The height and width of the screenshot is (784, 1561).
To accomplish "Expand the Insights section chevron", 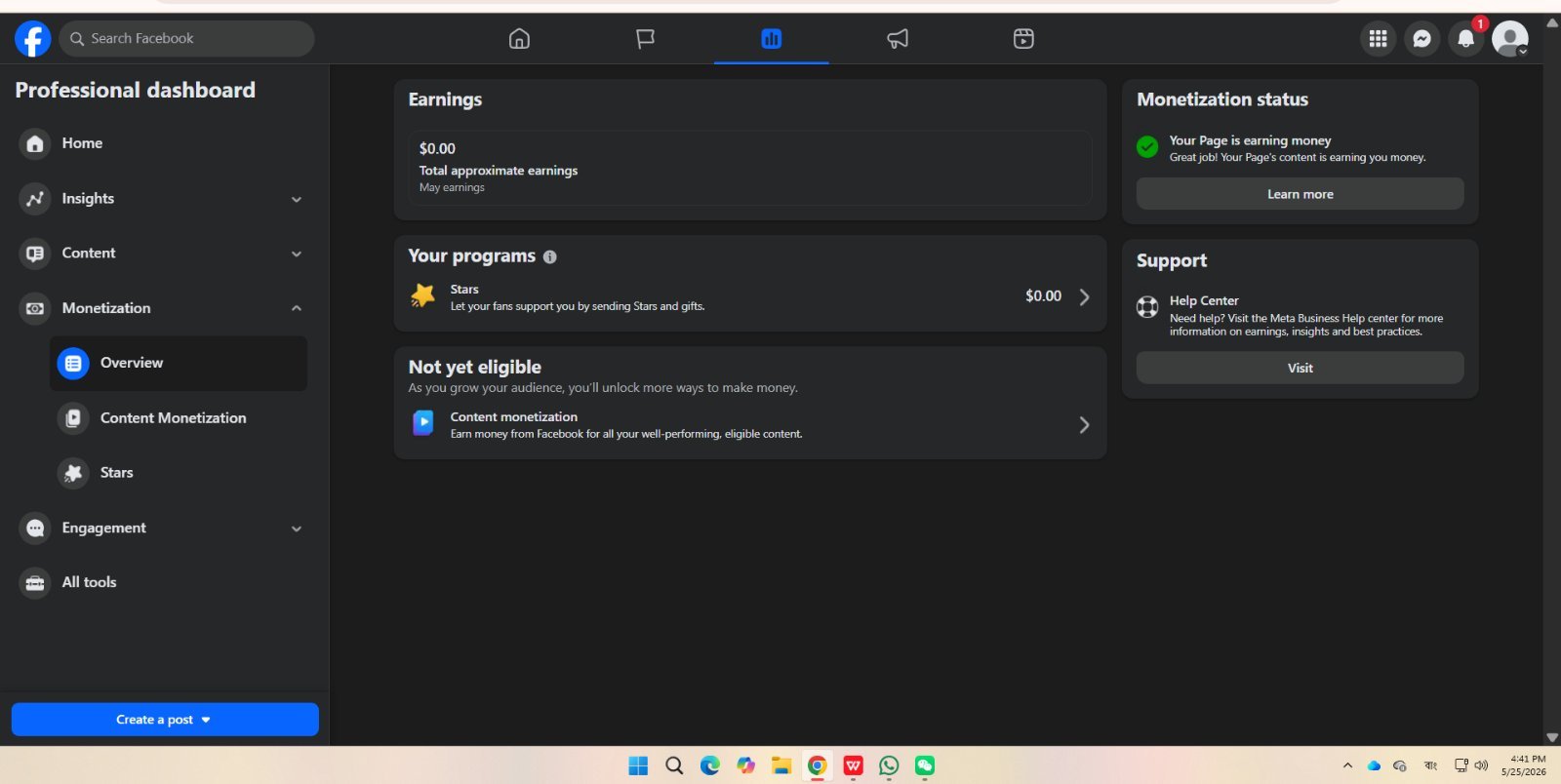I will tap(297, 199).
